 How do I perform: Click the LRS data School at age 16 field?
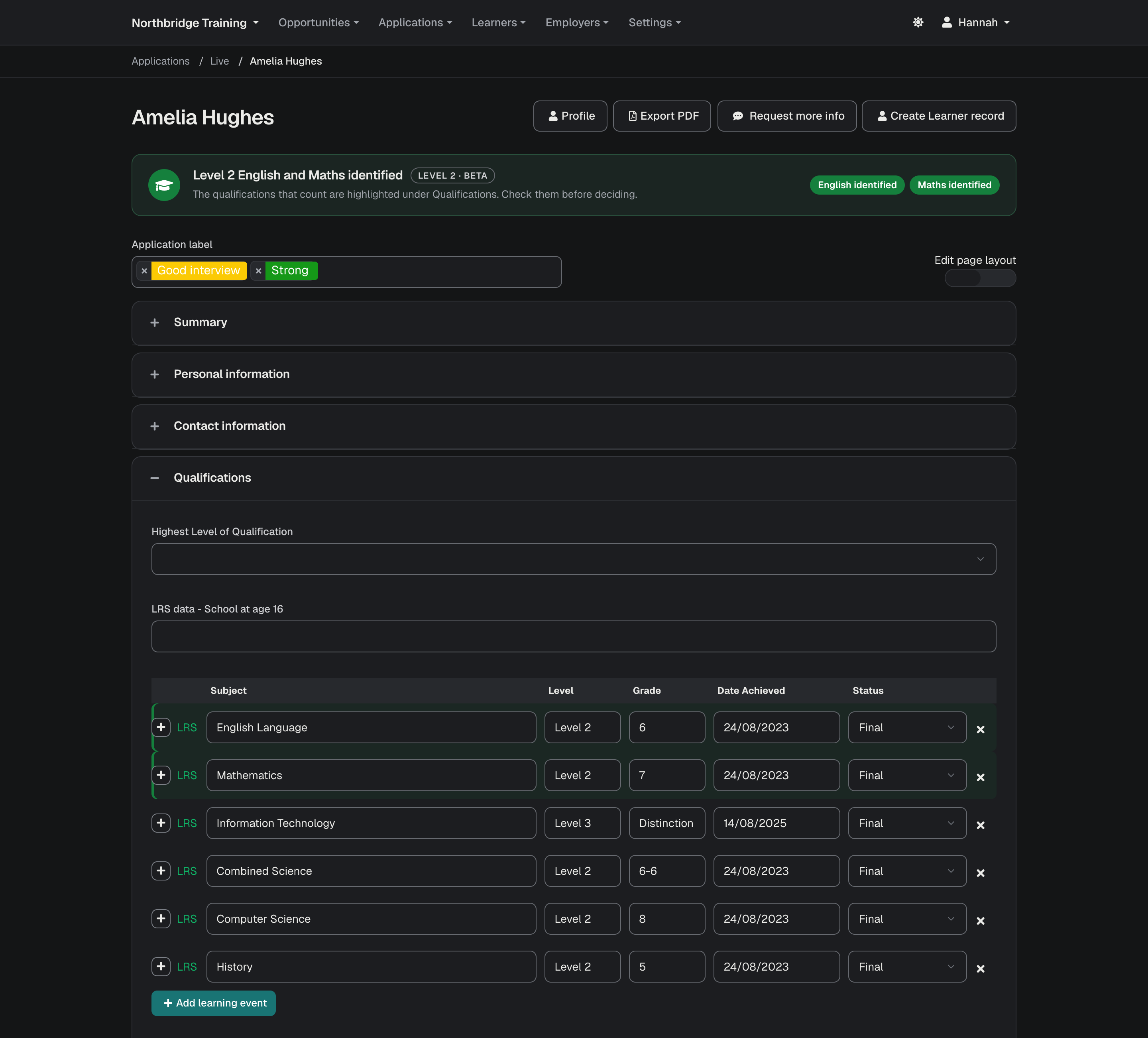pos(574,636)
